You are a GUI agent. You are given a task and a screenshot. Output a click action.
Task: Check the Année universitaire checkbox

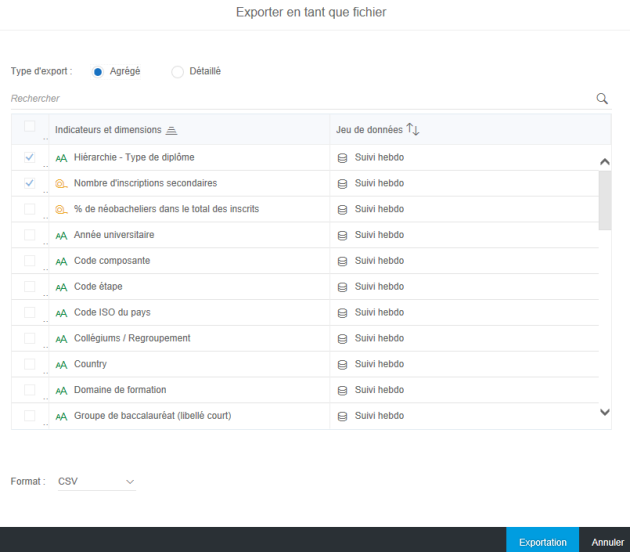[29, 235]
